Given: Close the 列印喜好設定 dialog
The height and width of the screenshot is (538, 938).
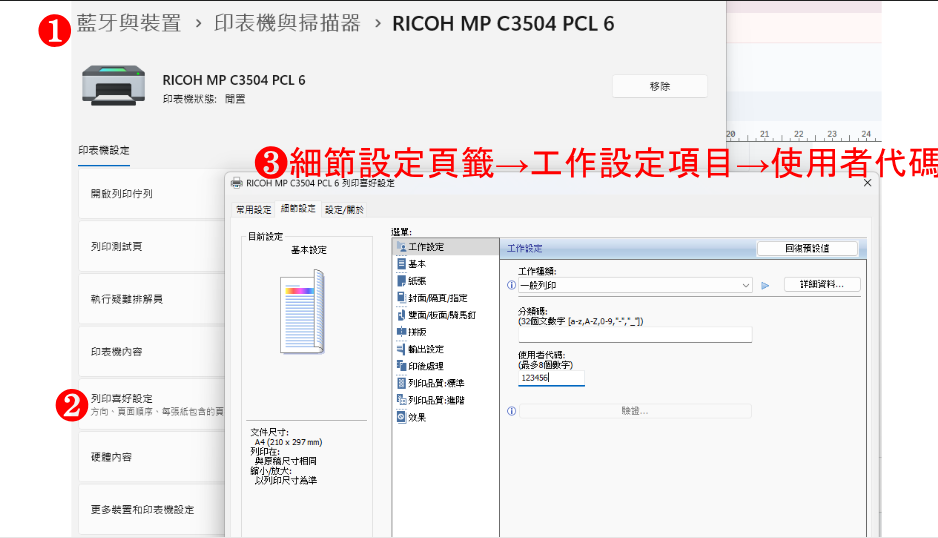Looking at the screenshot, I should click(x=867, y=183).
